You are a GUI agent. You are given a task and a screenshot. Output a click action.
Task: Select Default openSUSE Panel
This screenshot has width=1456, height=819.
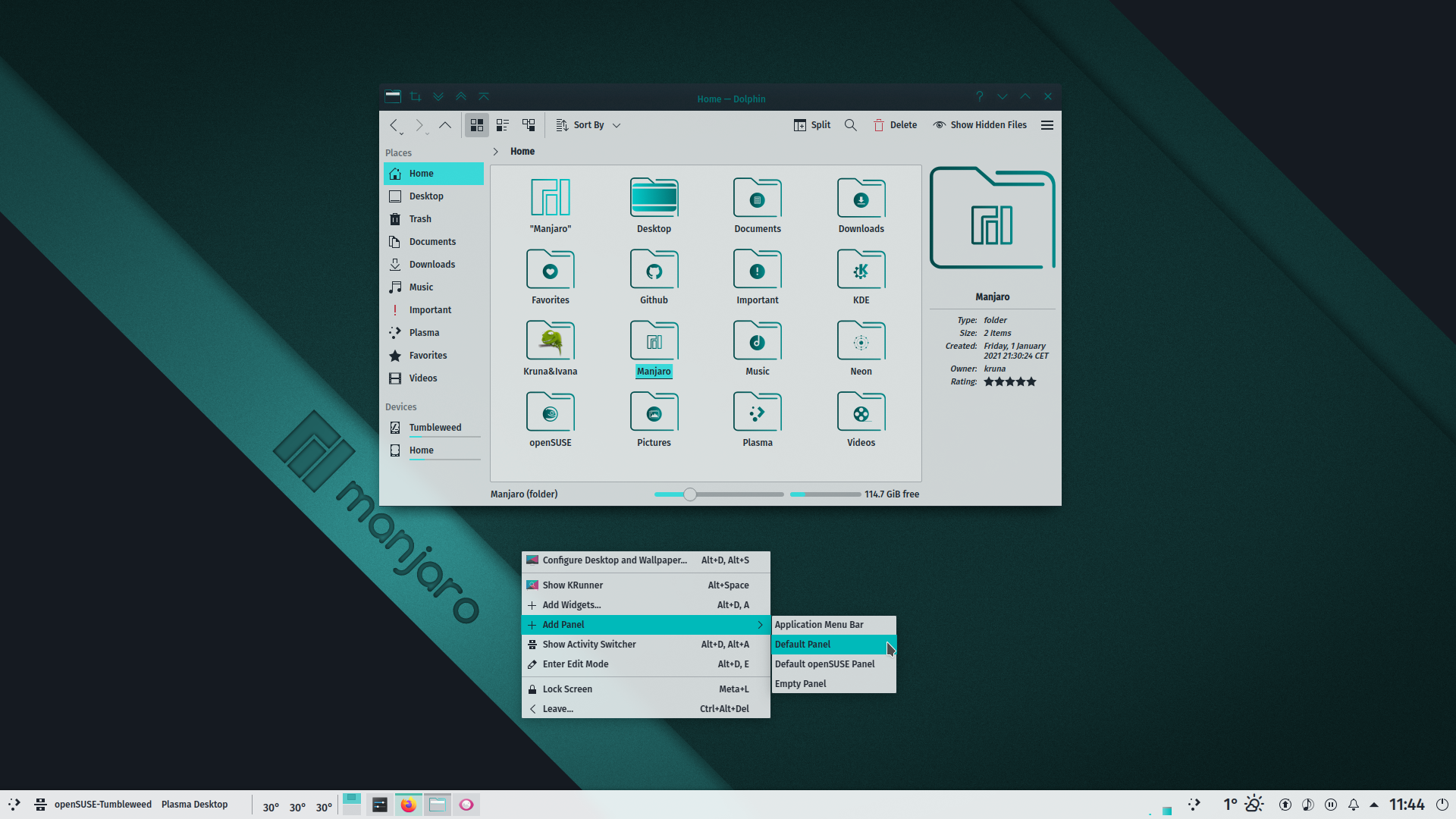tap(834, 664)
